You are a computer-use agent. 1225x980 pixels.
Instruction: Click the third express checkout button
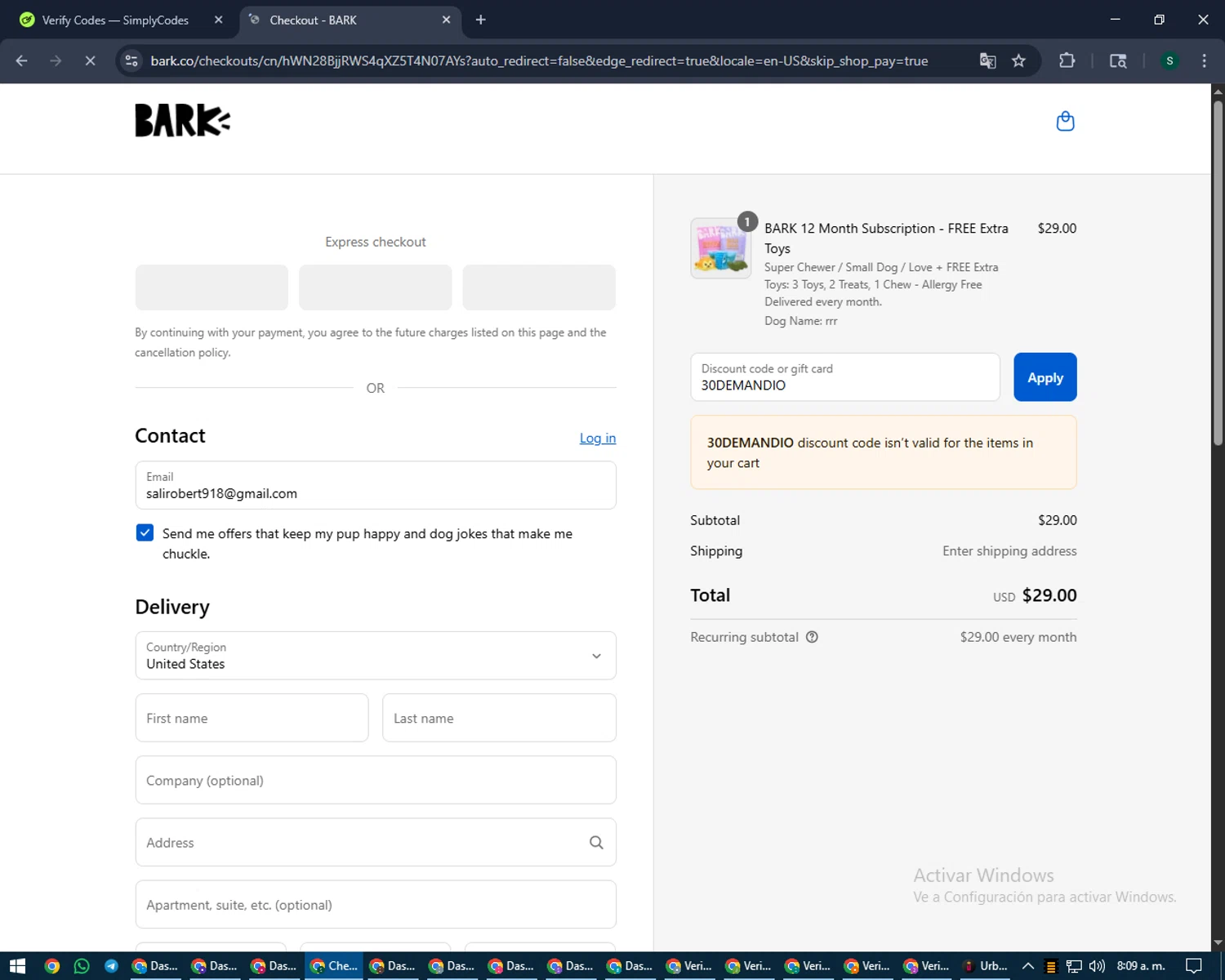[539, 287]
